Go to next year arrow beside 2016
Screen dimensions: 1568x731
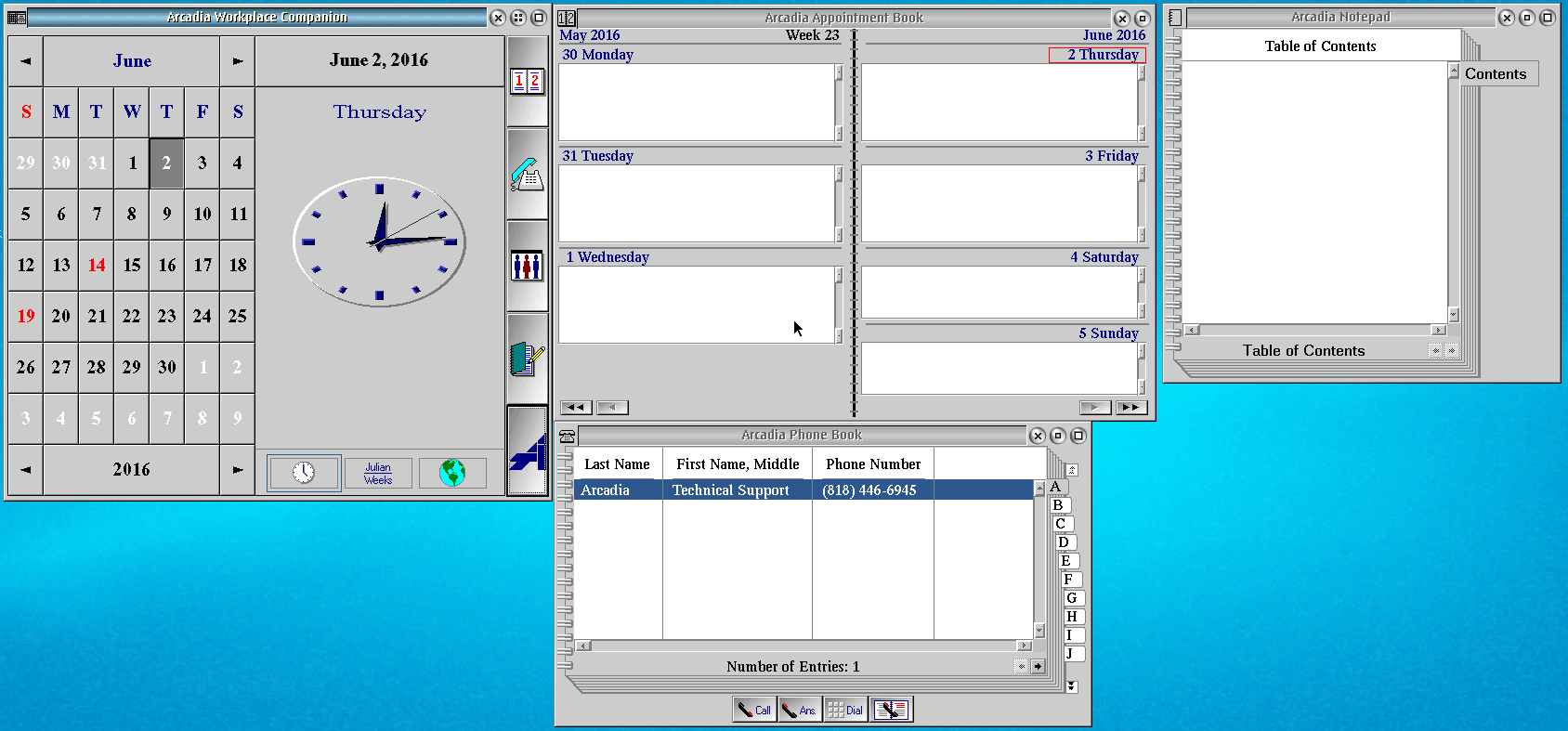238,470
